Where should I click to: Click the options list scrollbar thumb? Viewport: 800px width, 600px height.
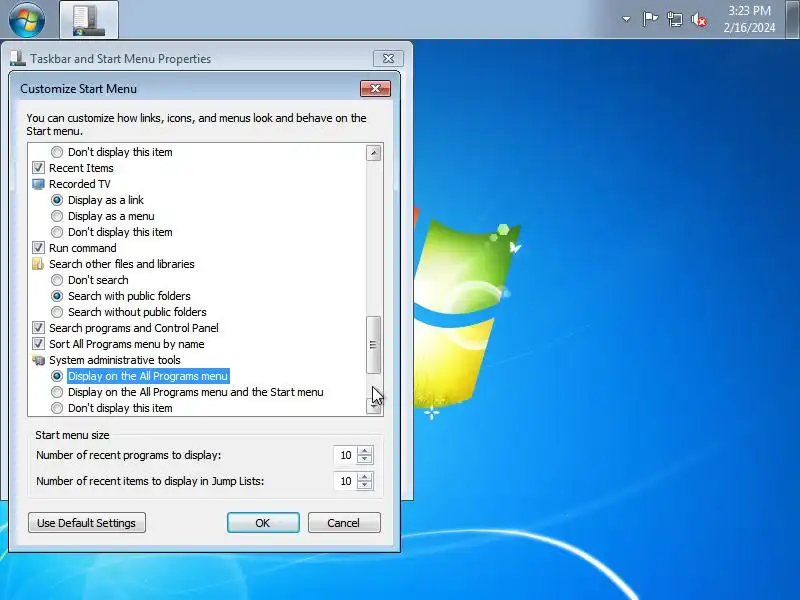coord(373,345)
